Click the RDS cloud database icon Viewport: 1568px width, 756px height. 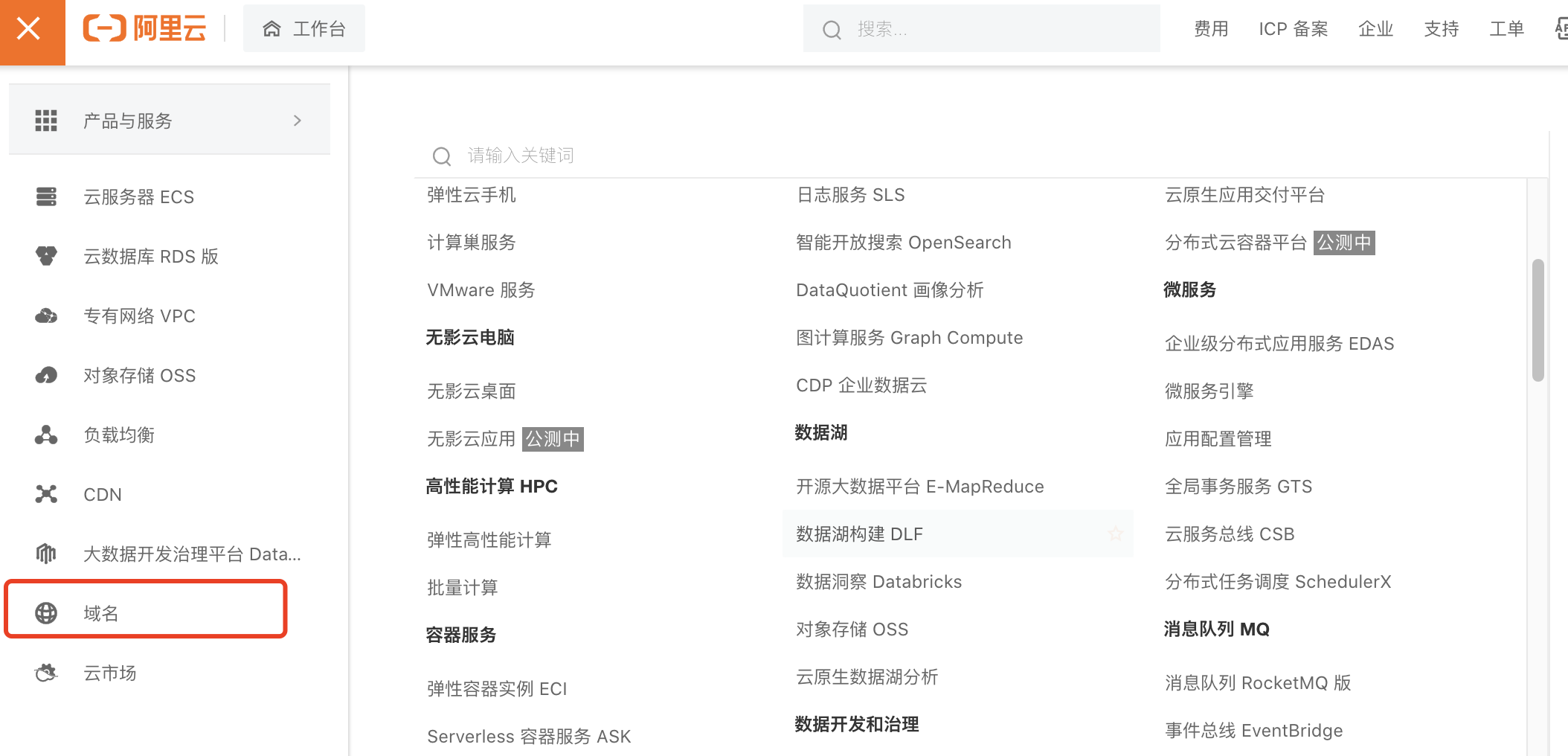click(46, 256)
